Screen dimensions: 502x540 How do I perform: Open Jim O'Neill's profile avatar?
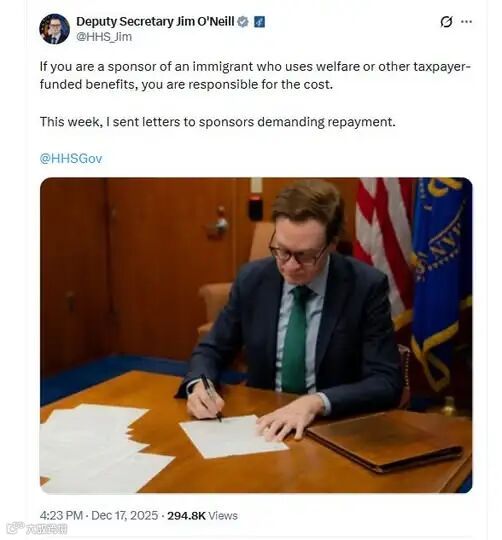(x=54, y=29)
